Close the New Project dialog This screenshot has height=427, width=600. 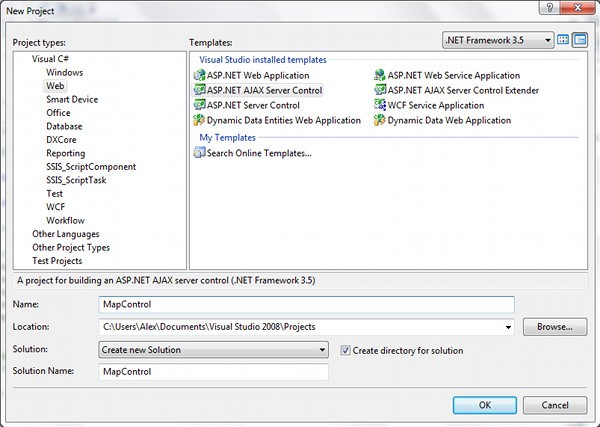577,7
